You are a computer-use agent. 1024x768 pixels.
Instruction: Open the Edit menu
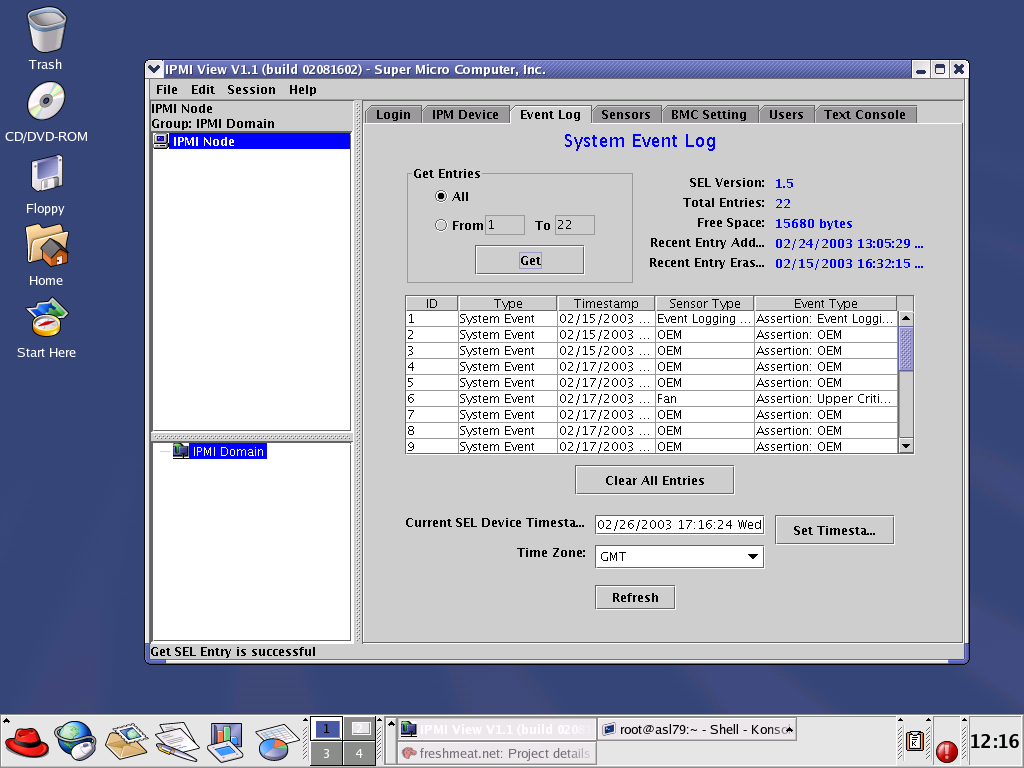202,89
